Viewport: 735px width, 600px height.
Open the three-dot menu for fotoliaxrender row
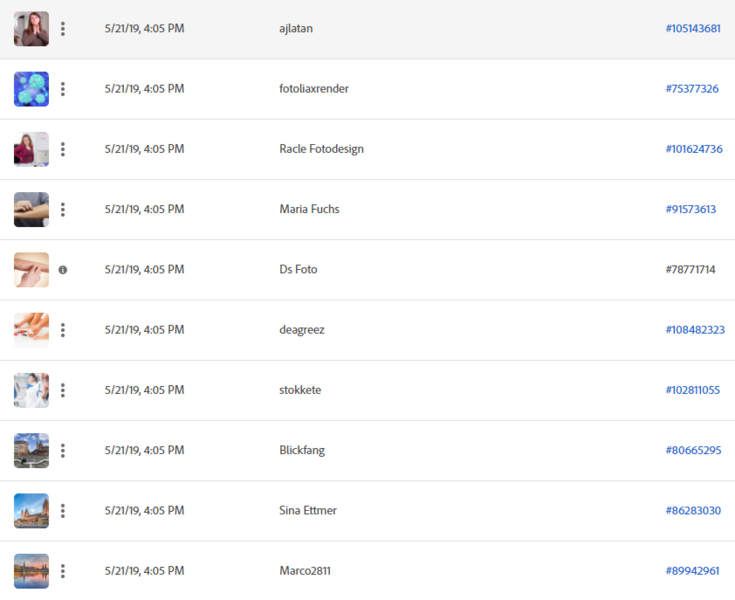pyautogui.click(x=63, y=89)
